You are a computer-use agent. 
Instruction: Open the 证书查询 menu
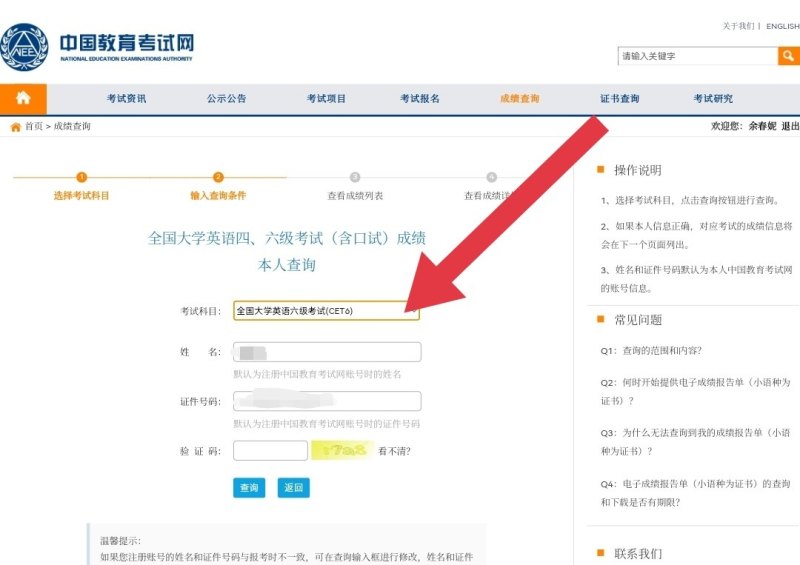click(x=620, y=99)
